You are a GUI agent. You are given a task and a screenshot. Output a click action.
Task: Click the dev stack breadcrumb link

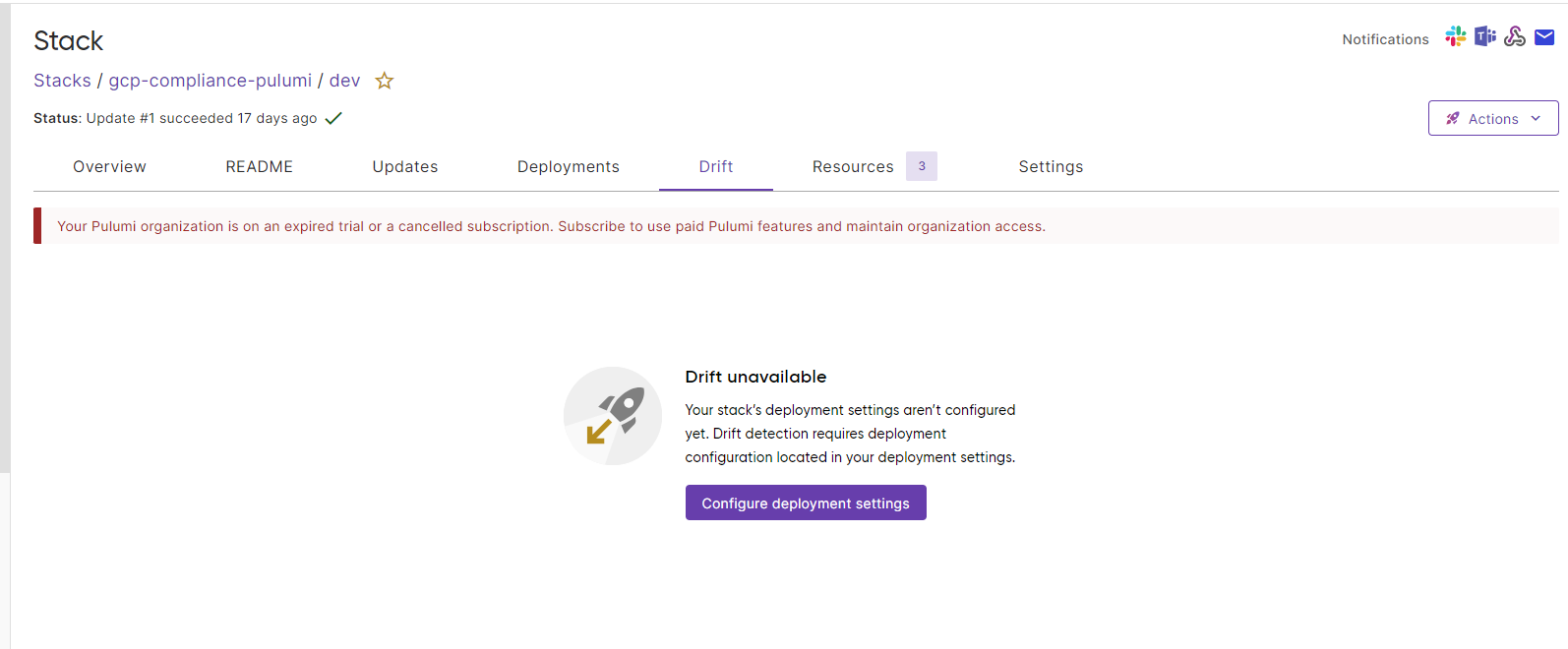click(x=344, y=81)
